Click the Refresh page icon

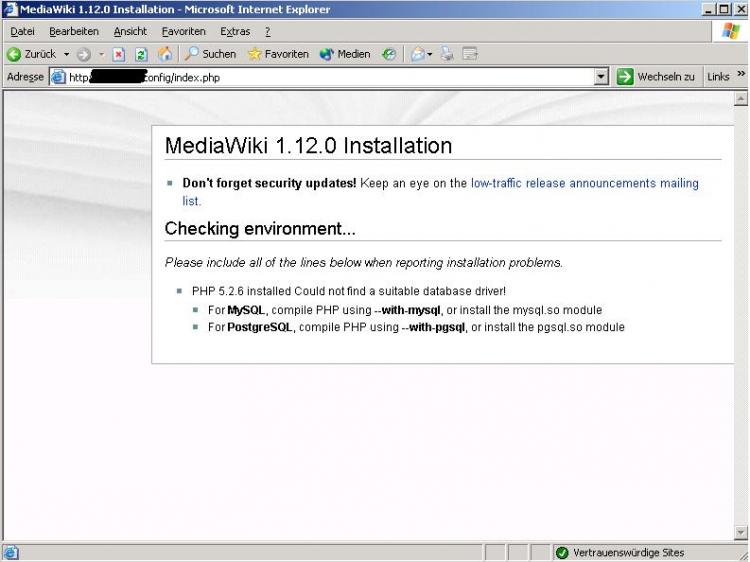141,55
